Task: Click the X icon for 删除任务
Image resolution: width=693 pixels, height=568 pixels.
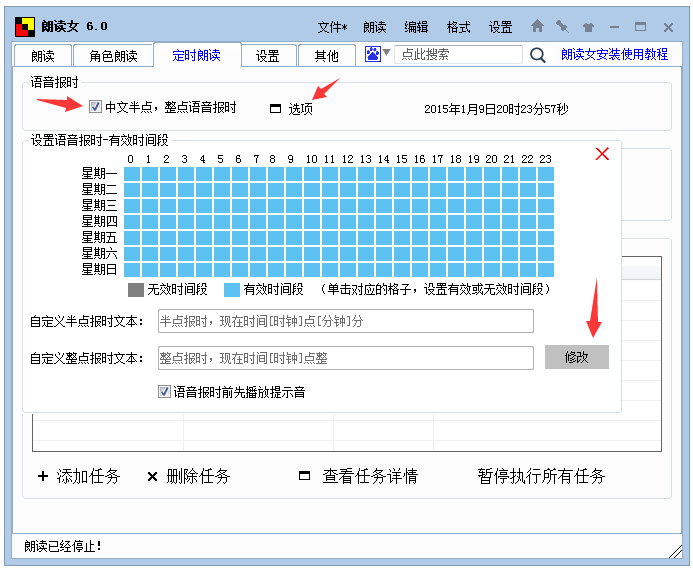Action: [x=152, y=477]
